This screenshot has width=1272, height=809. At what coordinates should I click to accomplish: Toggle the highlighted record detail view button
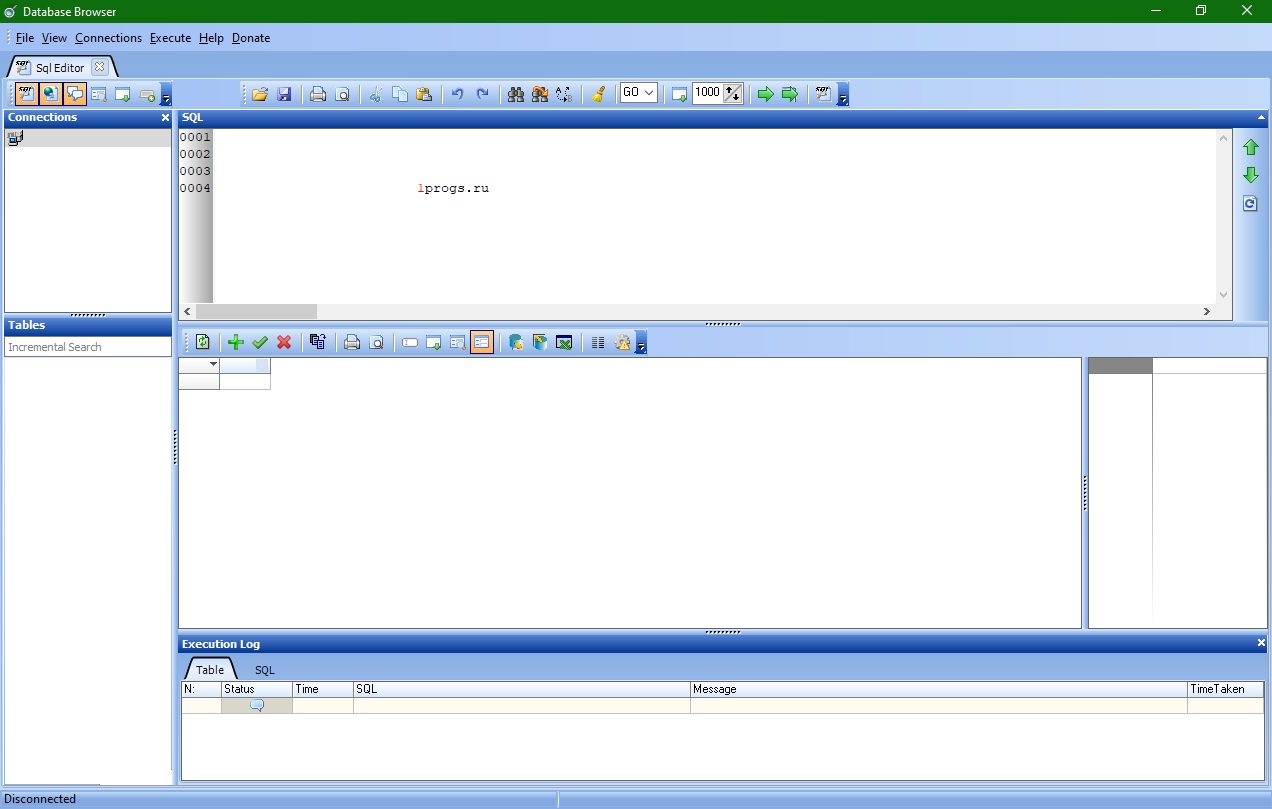(482, 342)
